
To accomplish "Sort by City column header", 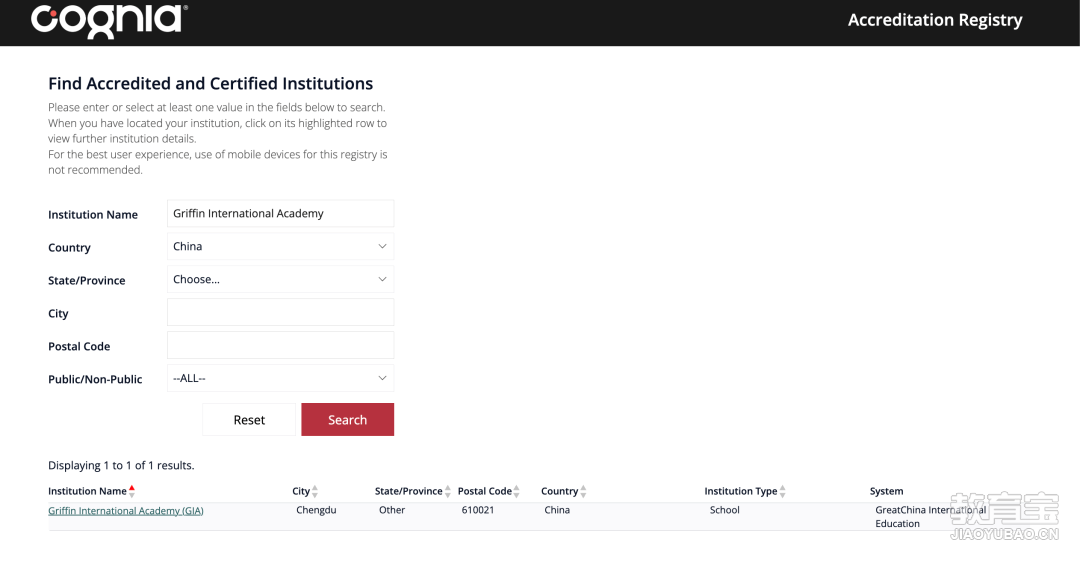I will (305, 491).
